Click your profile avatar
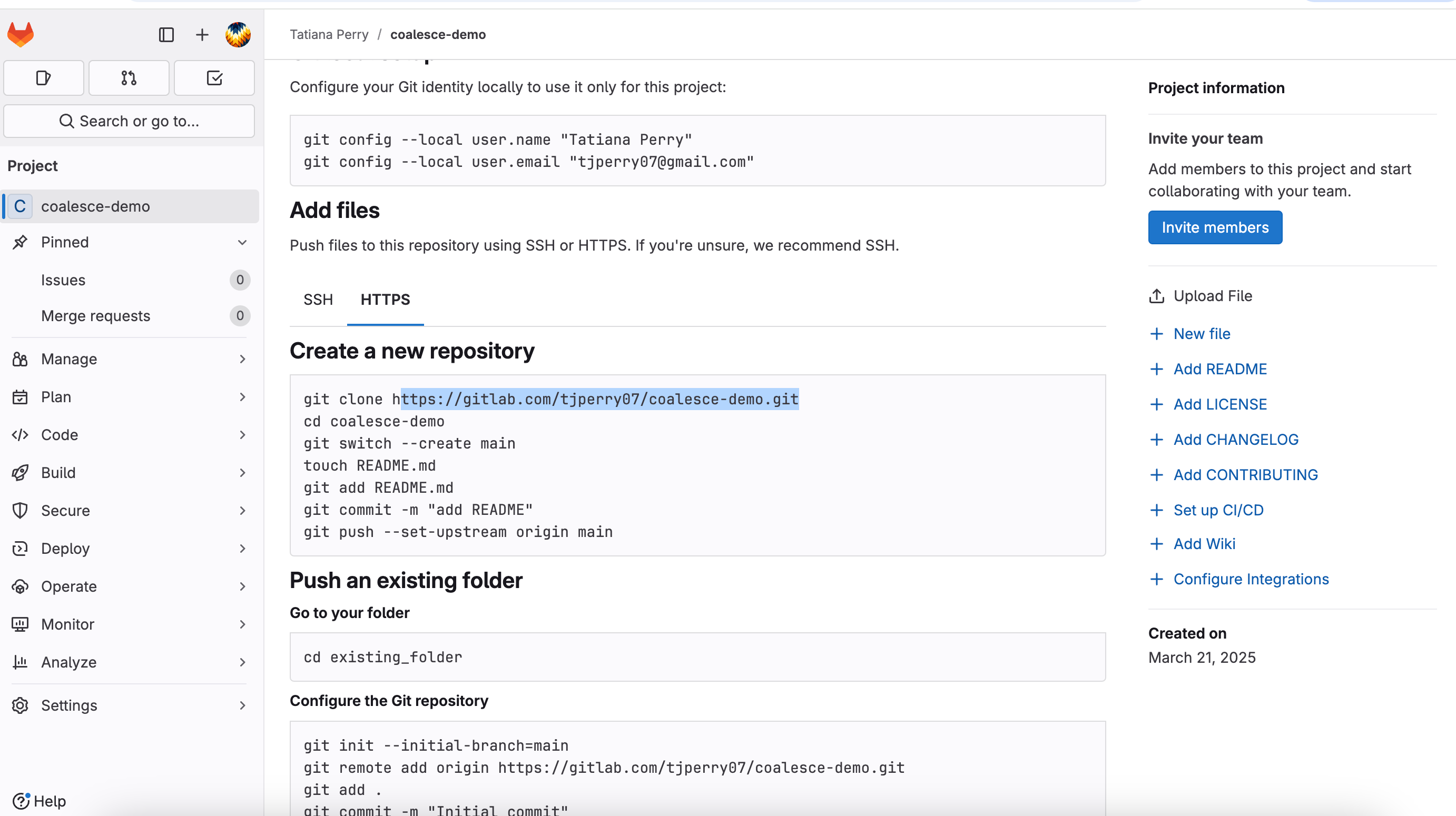The width and height of the screenshot is (1456, 816). [x=238, y=34]
